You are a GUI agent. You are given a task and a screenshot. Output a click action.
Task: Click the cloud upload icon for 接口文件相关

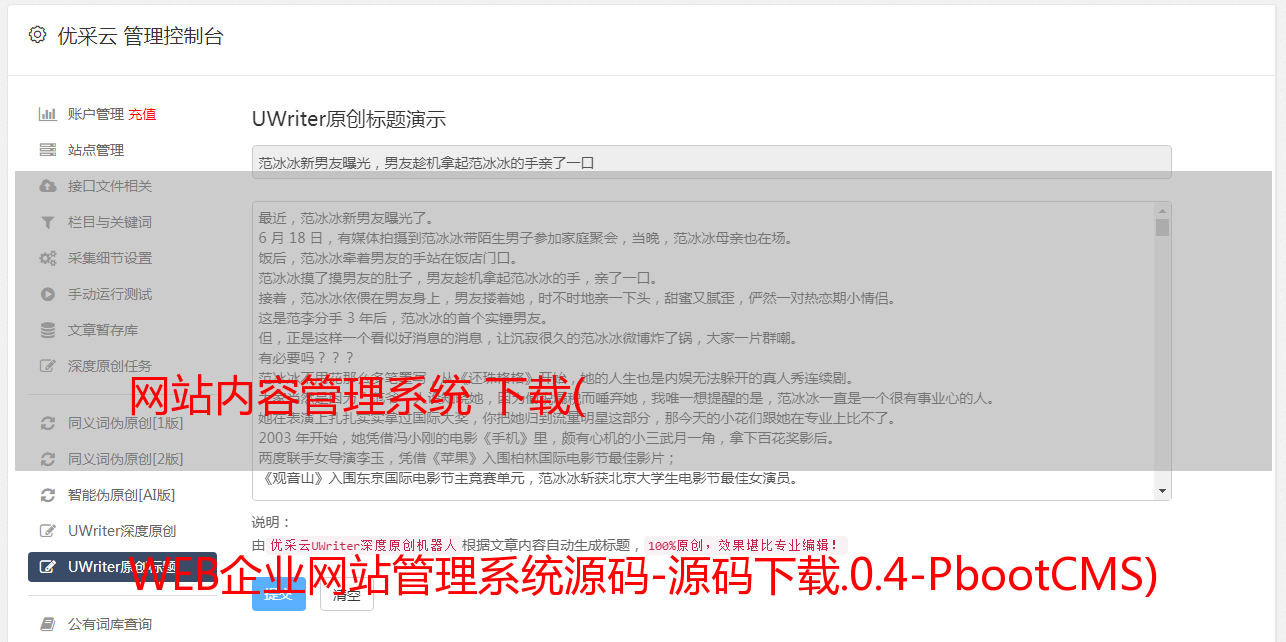pyautogui.click(x=47, y=186)
